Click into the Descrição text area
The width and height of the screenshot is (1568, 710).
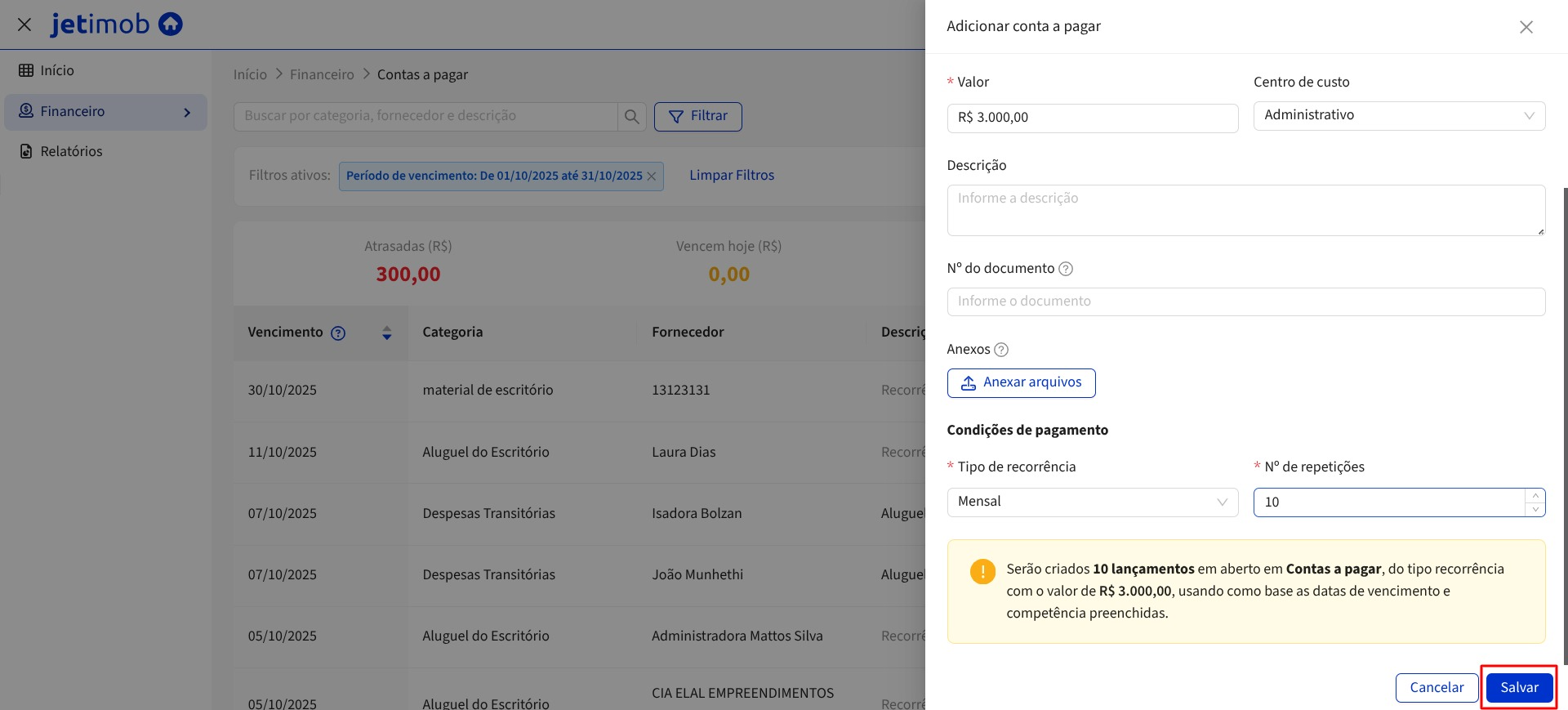(1245, 210)
